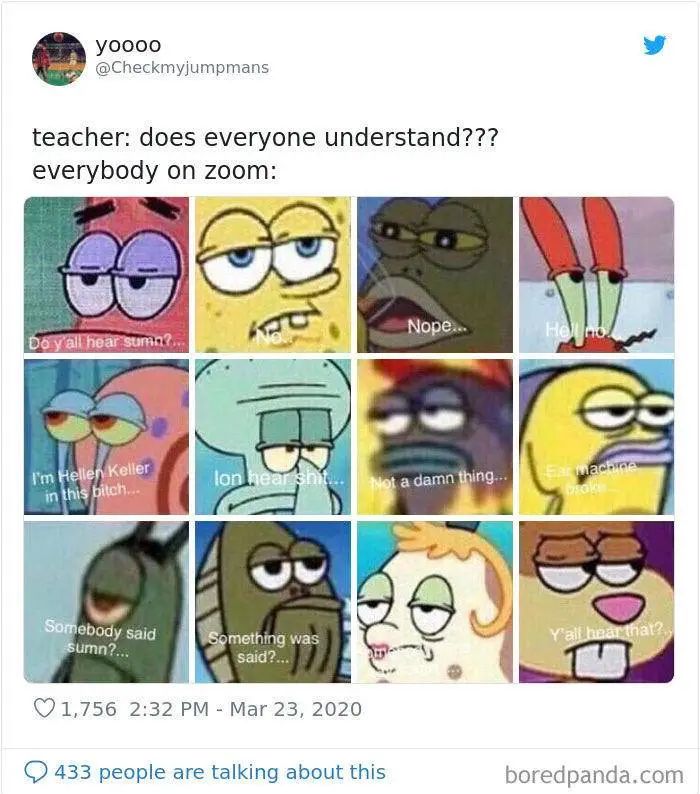Screen dimensions: 700x794
Task: Select the 'Nope...' fish image
Action: 435,274
